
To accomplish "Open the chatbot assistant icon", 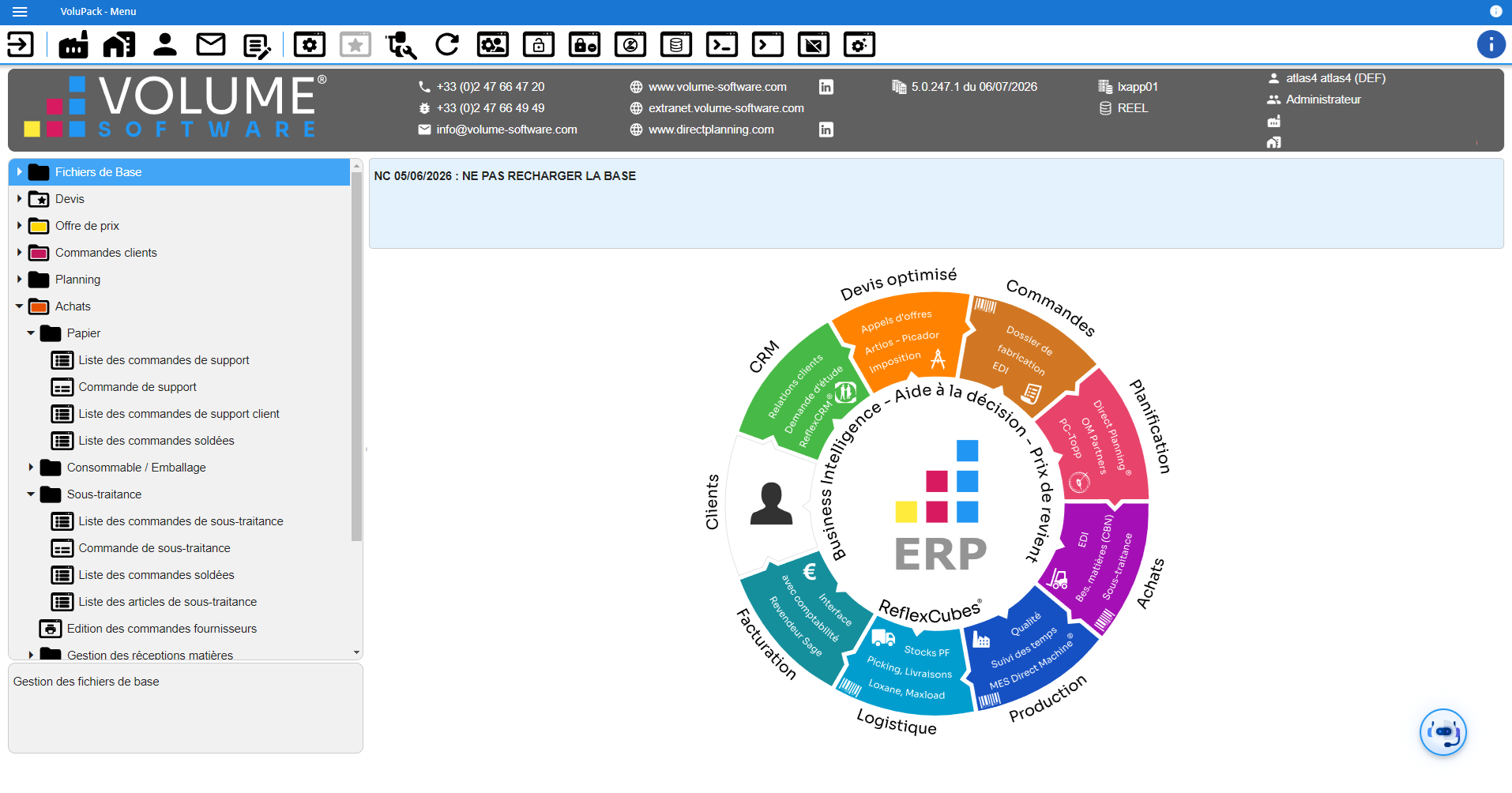I will point(1443,732).
